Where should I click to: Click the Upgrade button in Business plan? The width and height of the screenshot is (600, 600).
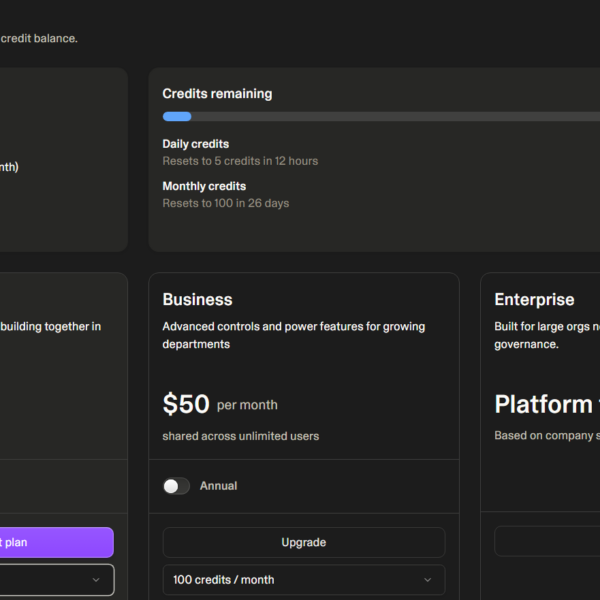click(303, 542)
